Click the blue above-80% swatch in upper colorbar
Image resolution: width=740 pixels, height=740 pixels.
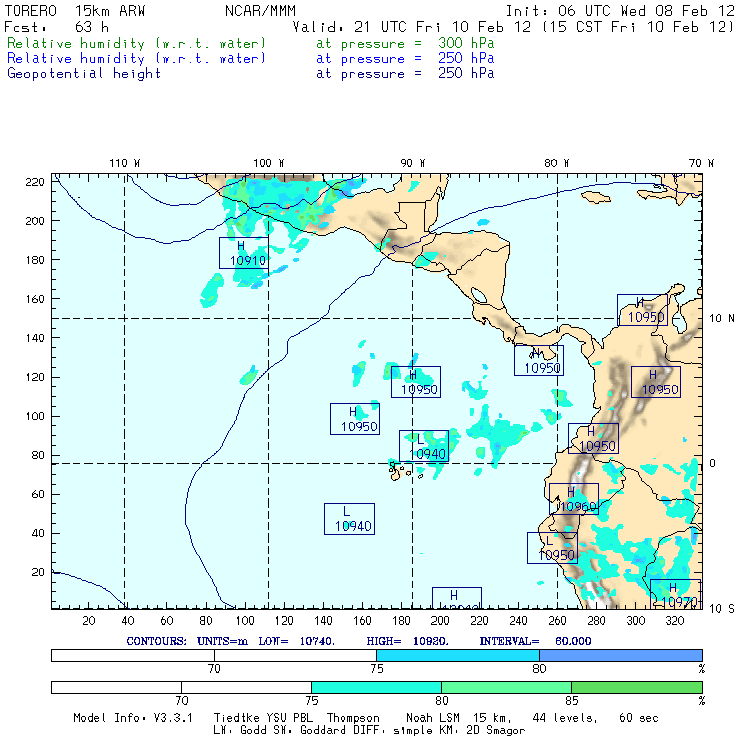(x=621, y=655)
